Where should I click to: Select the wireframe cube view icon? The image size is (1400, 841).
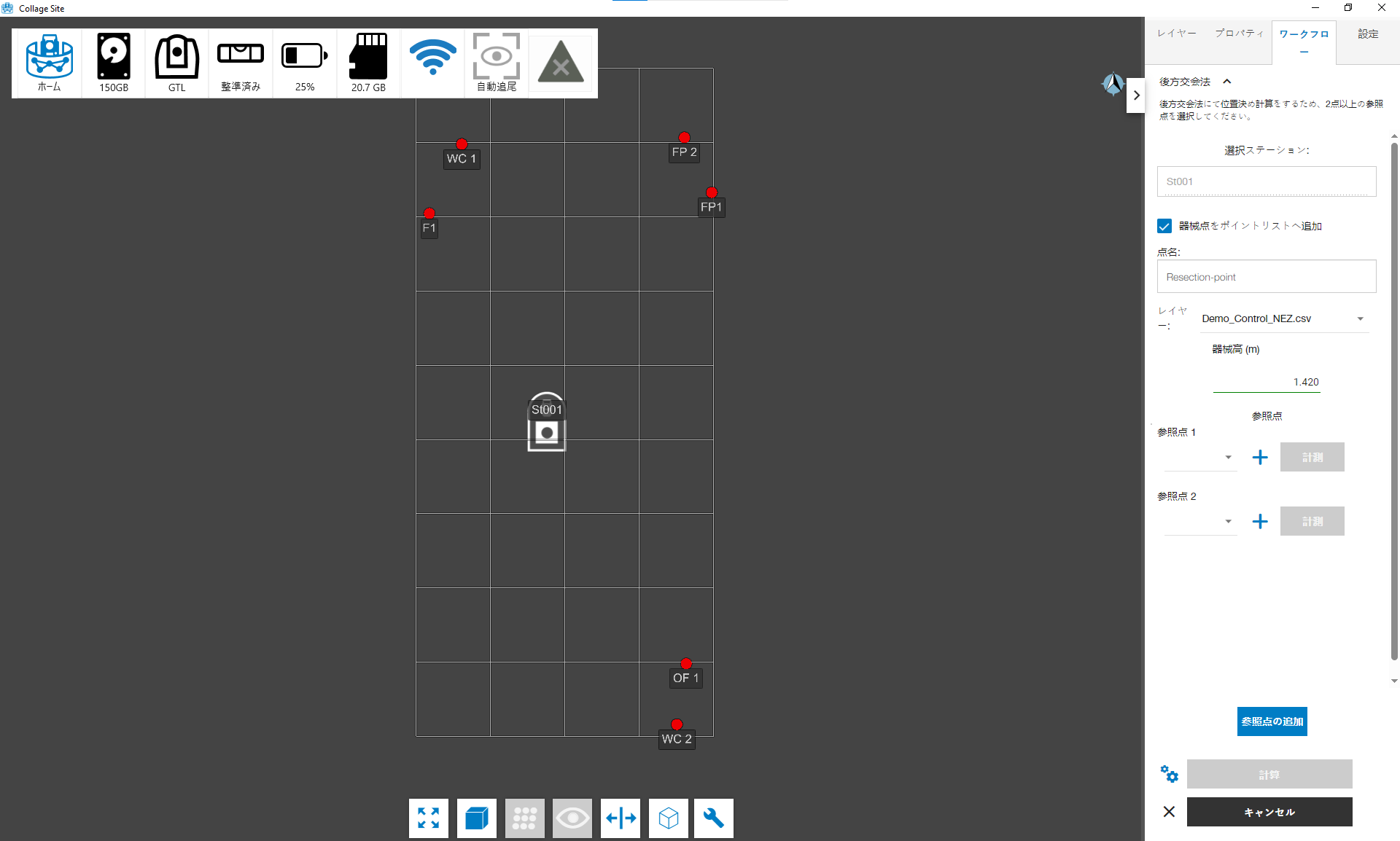click(669, 818)
